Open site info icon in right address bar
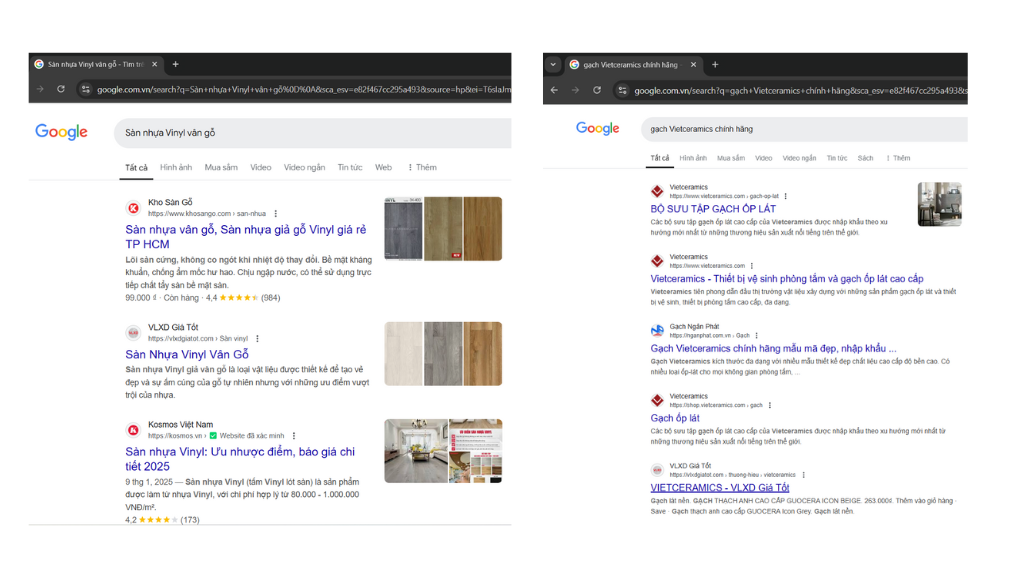The width and height of the screenshot is (1024, 584). [622, 90]
